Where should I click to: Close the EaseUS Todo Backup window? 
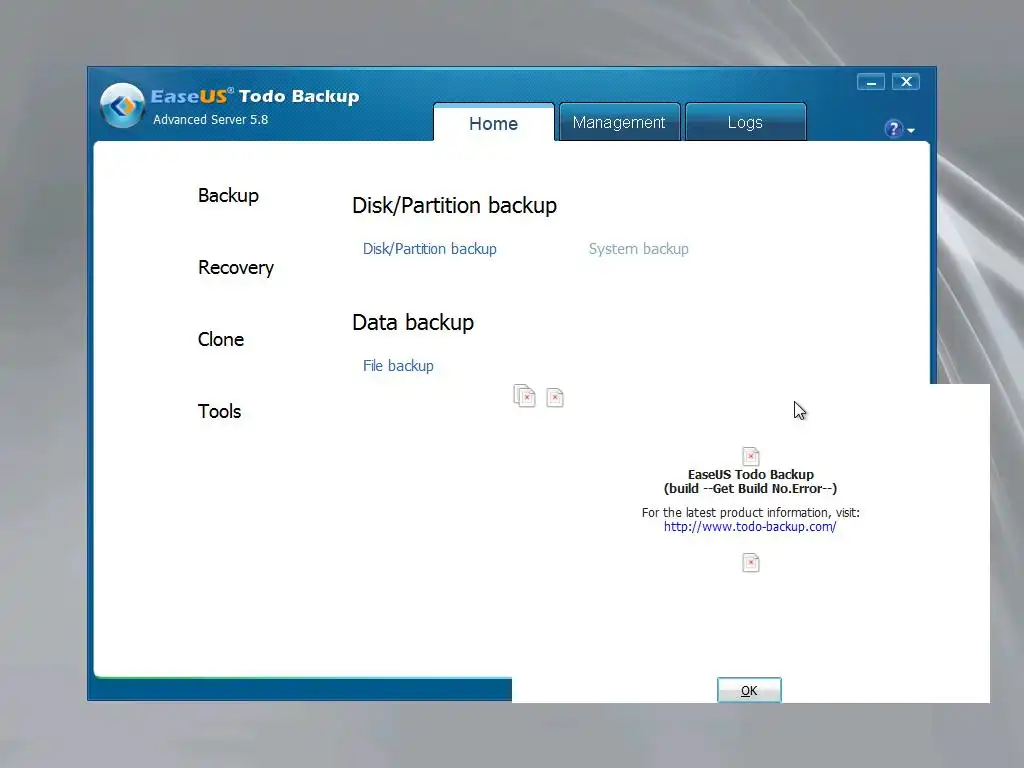pos(906,82)
